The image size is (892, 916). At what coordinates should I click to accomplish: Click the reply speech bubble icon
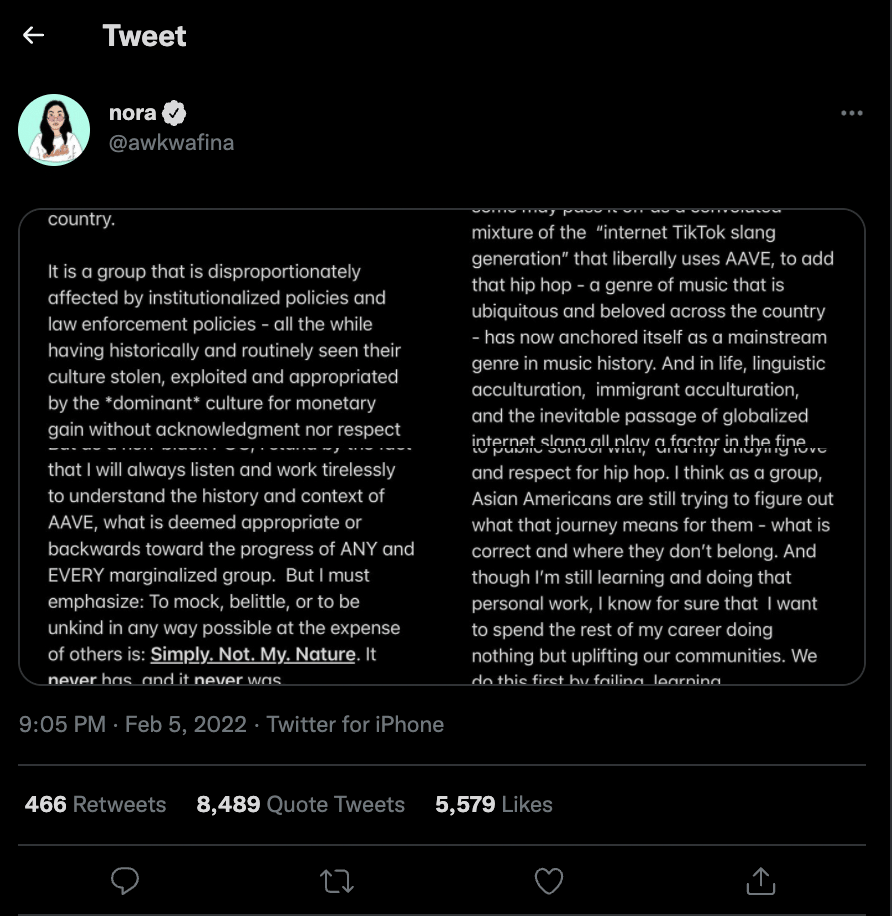pos(124,880)
